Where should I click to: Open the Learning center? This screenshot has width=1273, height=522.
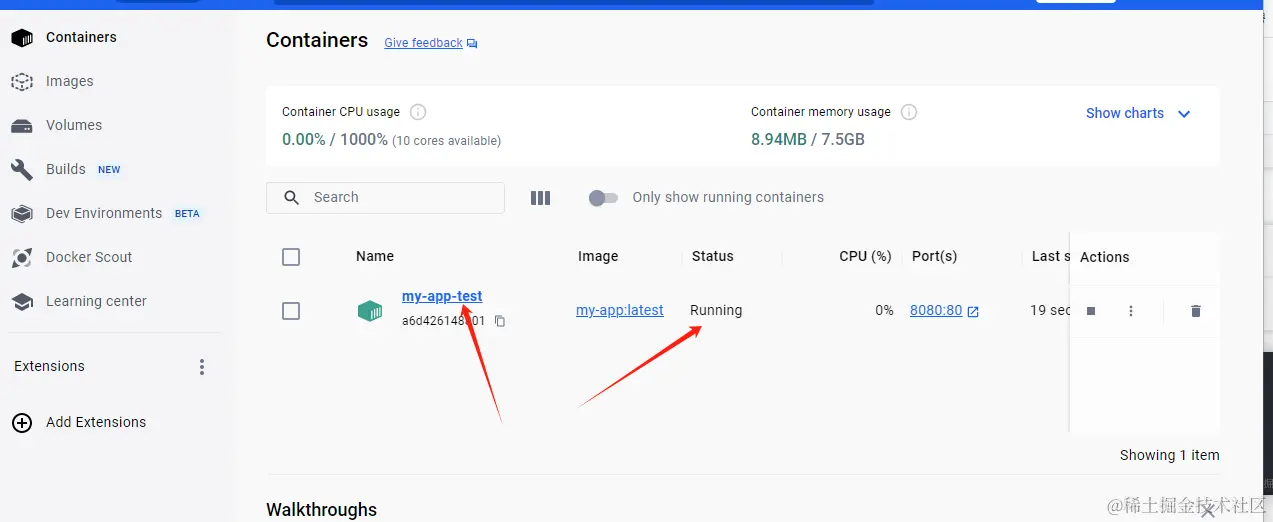[96, 301]
